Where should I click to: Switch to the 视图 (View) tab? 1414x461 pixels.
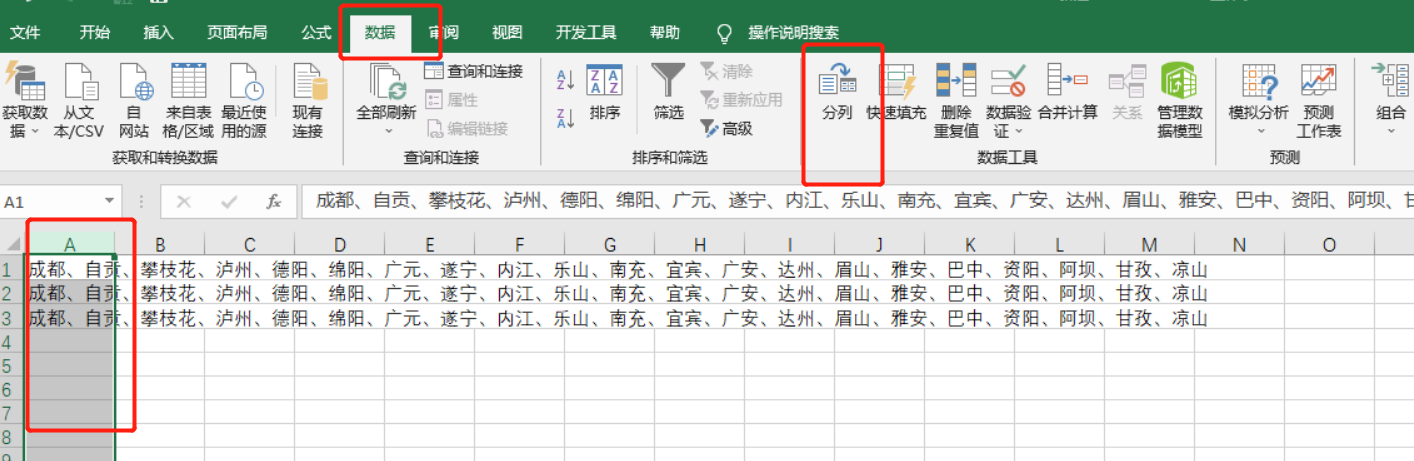(x=507, y=33)
